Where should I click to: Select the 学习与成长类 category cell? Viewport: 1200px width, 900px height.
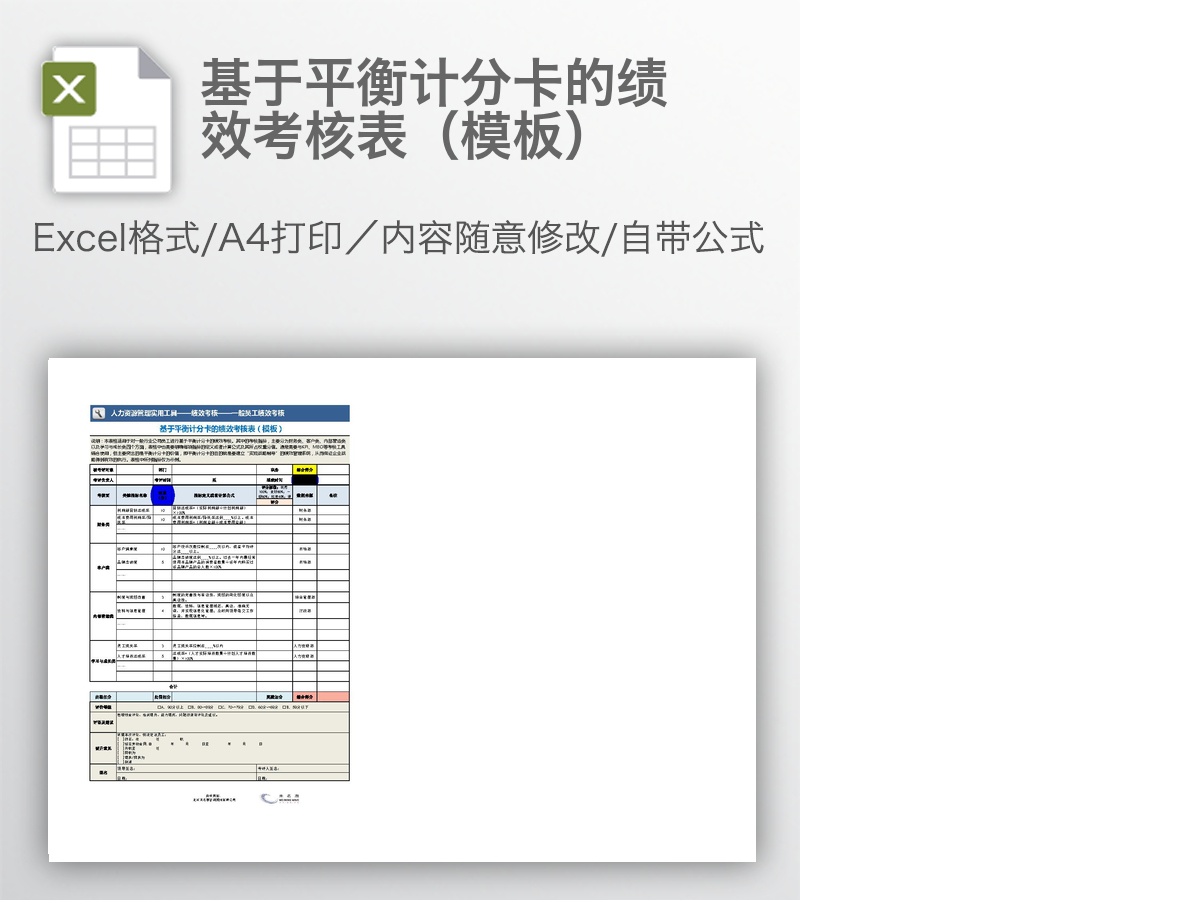(103, 660)
